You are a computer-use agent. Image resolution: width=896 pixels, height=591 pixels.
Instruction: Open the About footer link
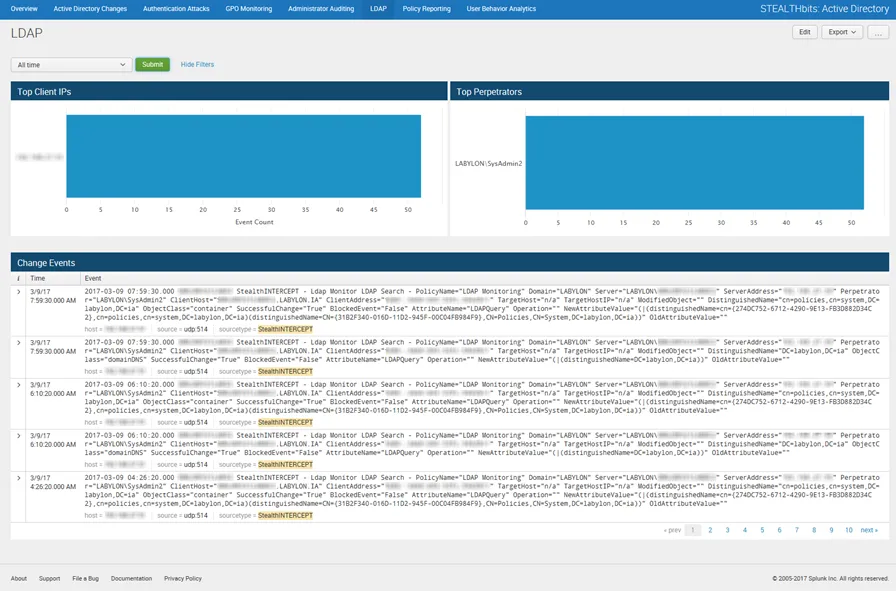click(19, 578)
